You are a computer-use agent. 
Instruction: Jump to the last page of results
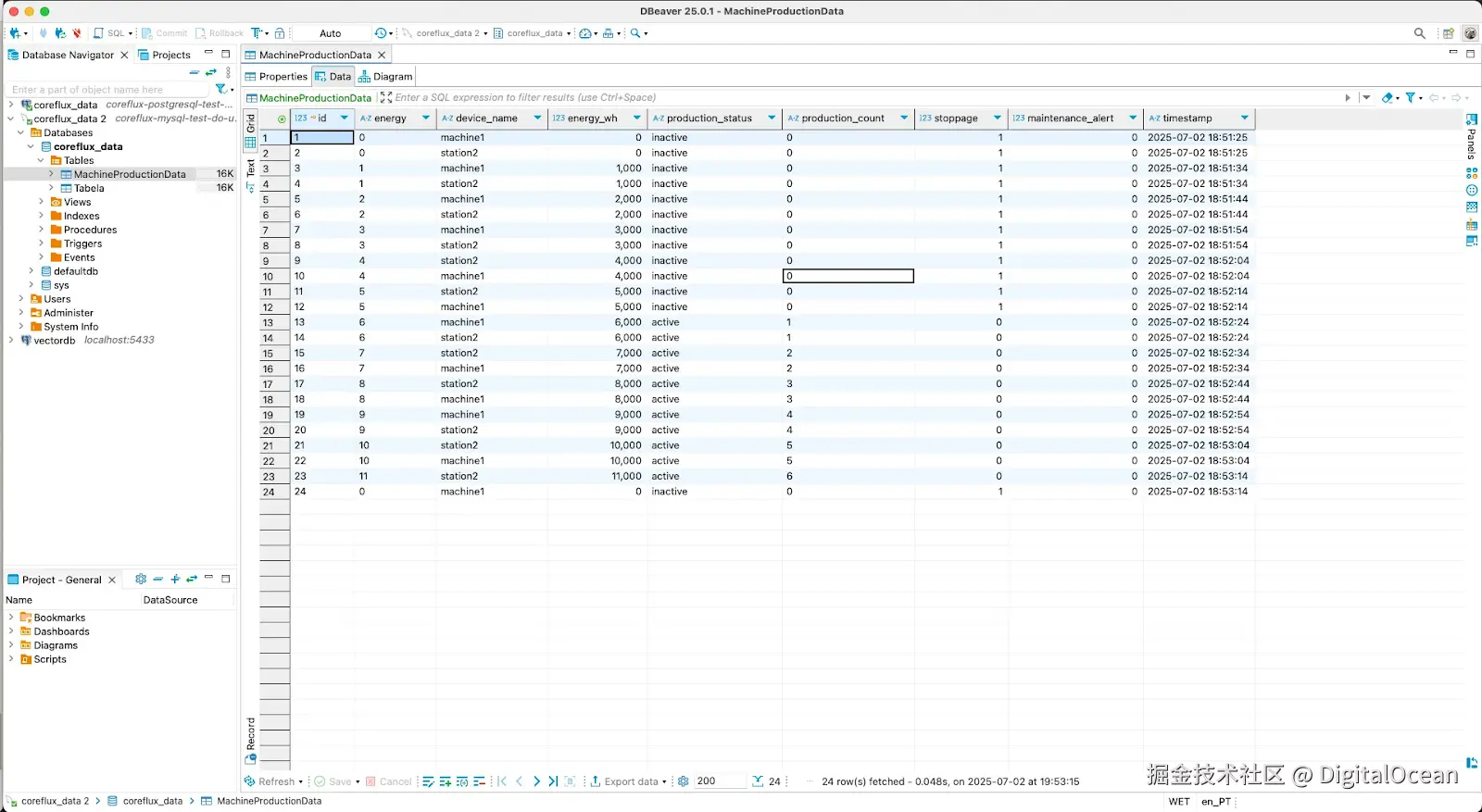click(553, 781)
